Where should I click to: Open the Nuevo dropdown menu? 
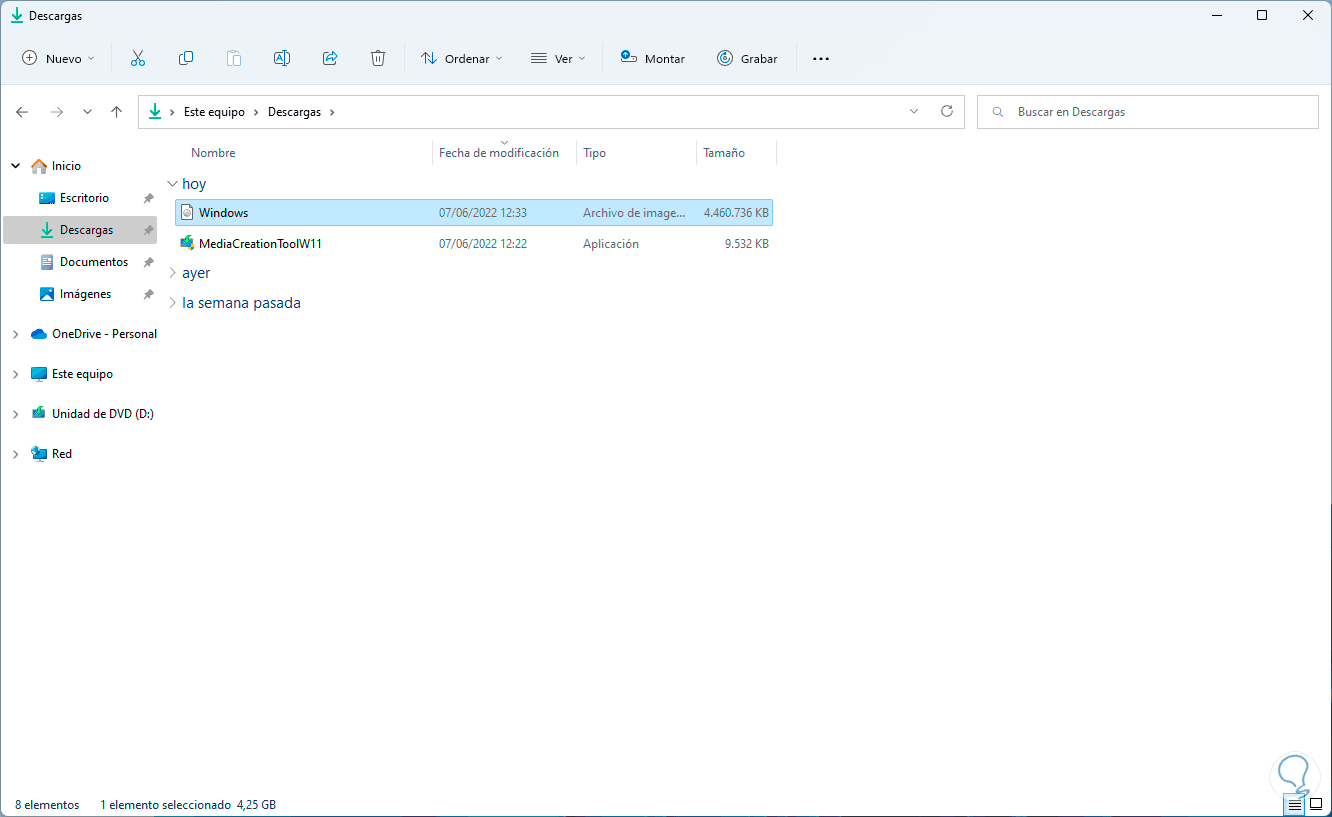58,58
